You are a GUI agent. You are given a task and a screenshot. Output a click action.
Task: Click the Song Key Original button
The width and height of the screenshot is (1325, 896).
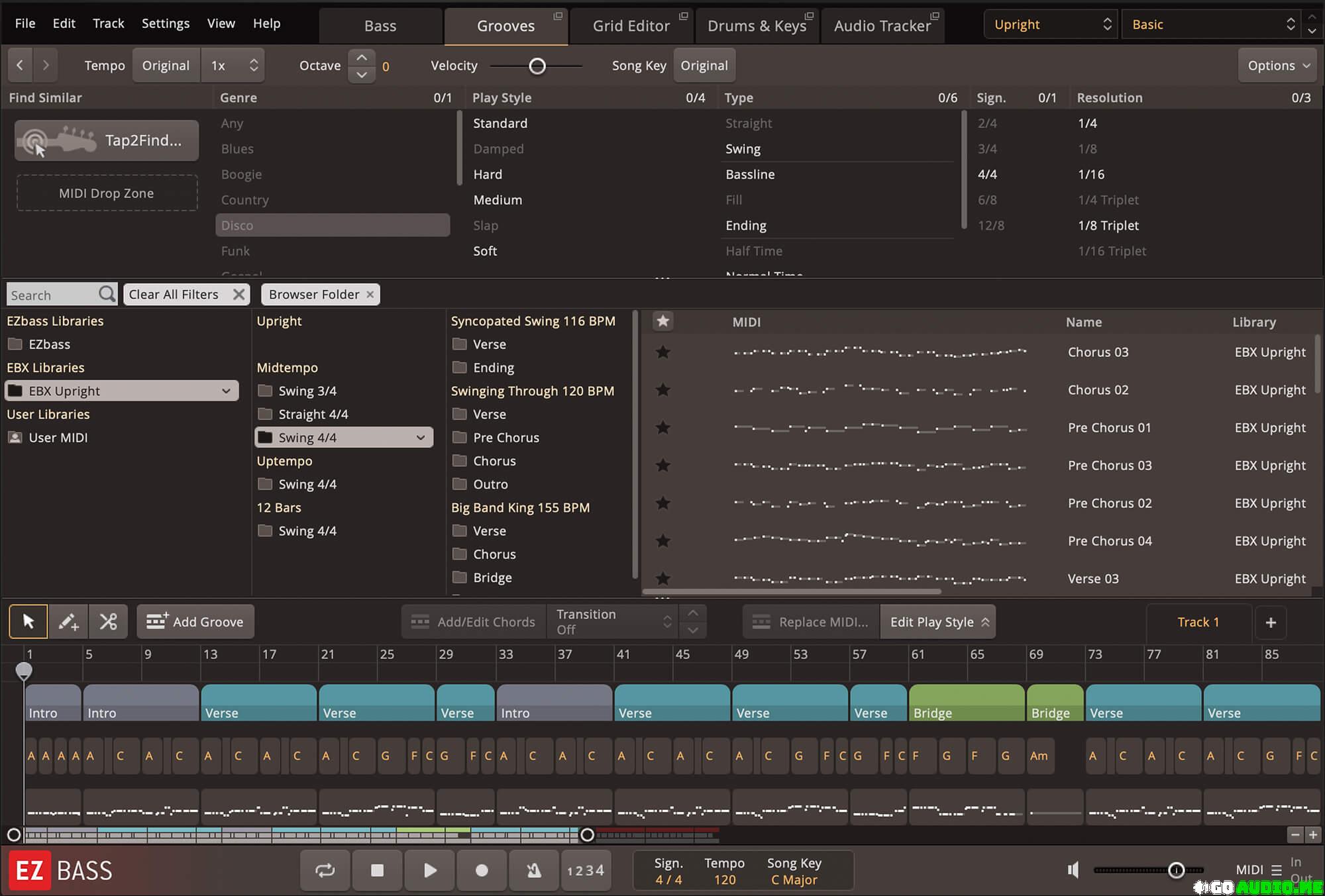tap(704, 65)
